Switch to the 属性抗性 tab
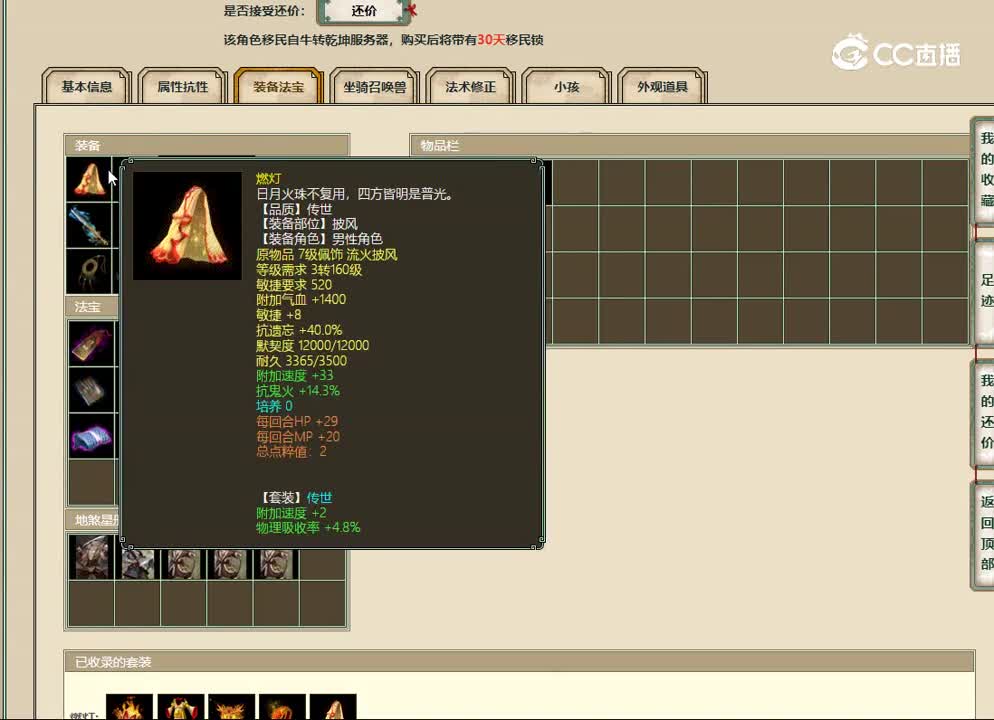 (183, 86)
